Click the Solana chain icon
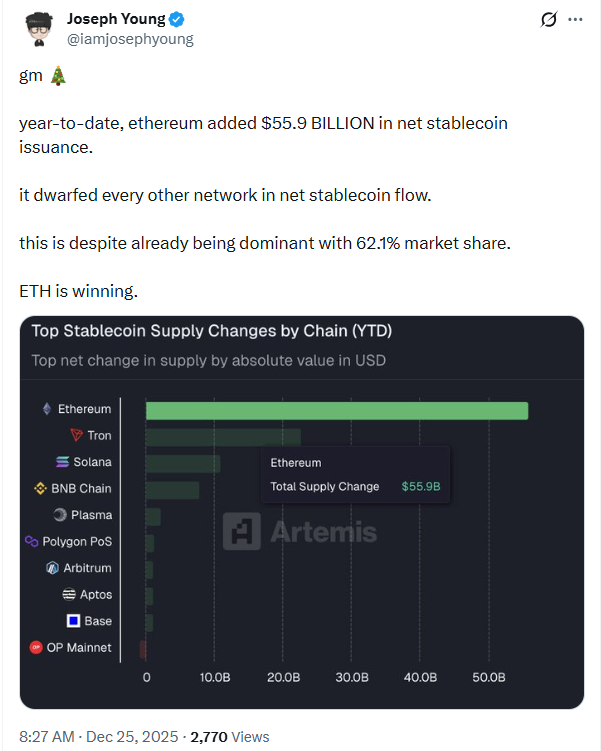 (x=63, y=462)
